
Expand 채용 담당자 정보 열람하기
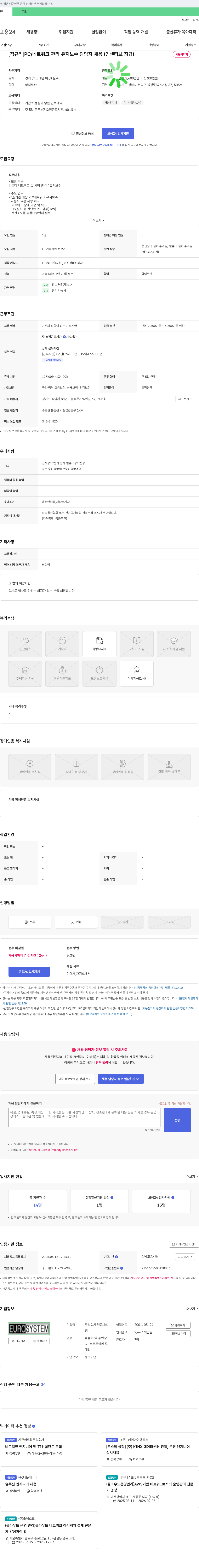(x=121, y=1079)
